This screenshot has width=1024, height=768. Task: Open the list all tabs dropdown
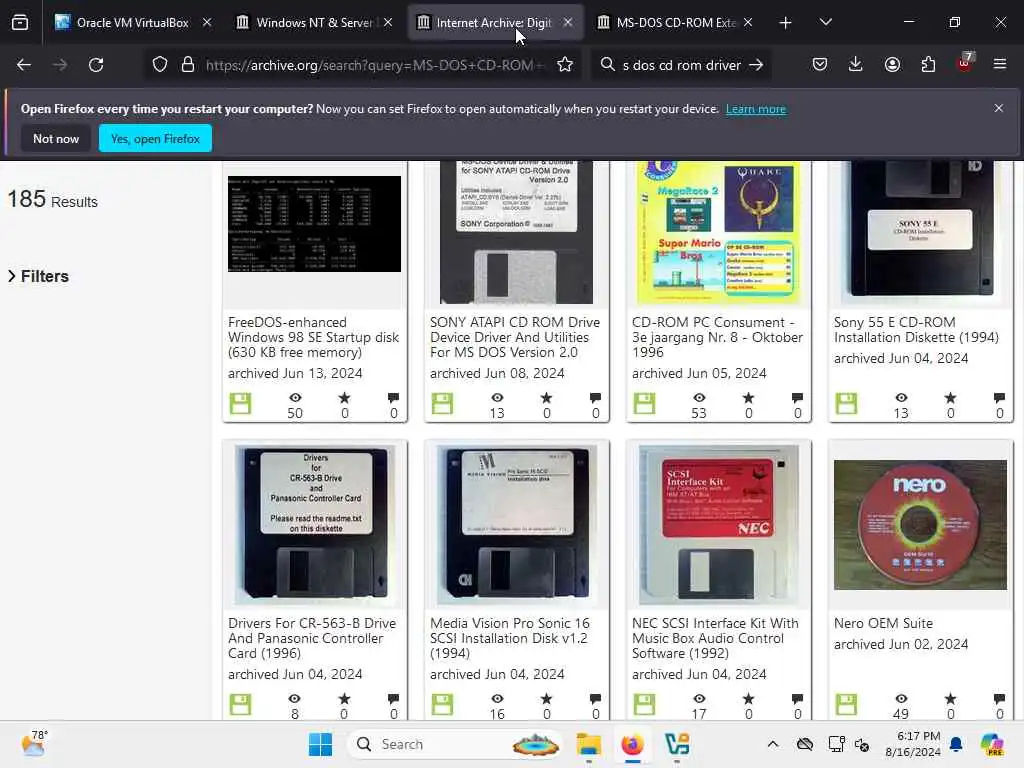pyautogui.click(x=825, y=22)
